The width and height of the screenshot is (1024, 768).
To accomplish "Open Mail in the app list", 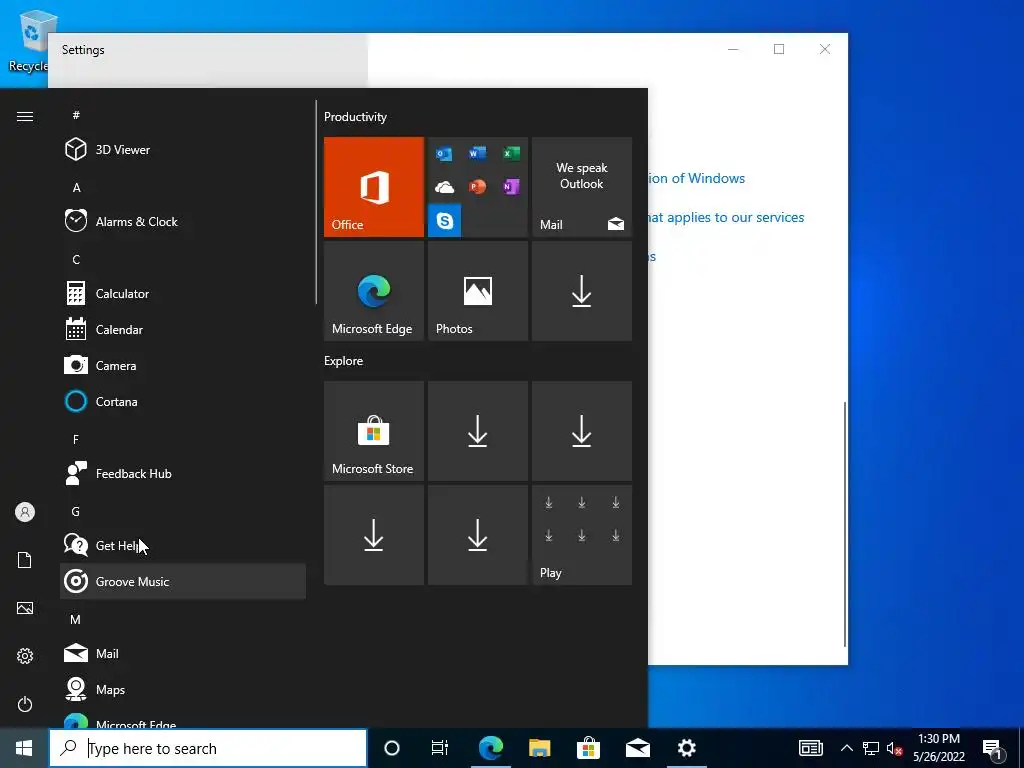I will coord(183,653).
